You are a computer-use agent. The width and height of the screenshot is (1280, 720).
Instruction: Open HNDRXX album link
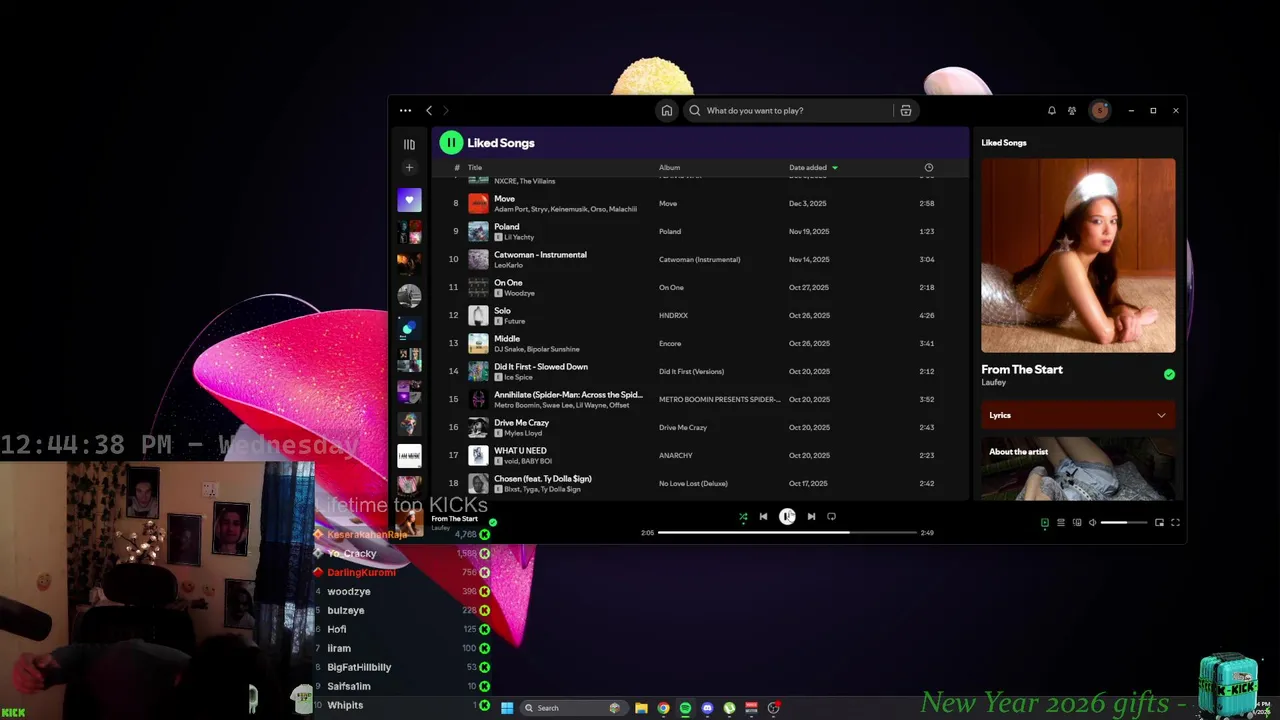pyautogui.click(x=673, y=316)
